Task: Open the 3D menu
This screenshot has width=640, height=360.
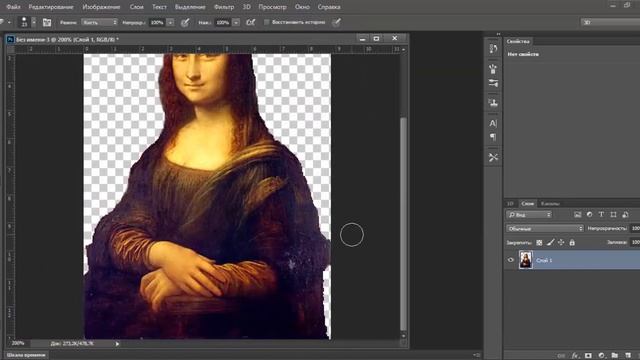Action: tap(247, 7)
